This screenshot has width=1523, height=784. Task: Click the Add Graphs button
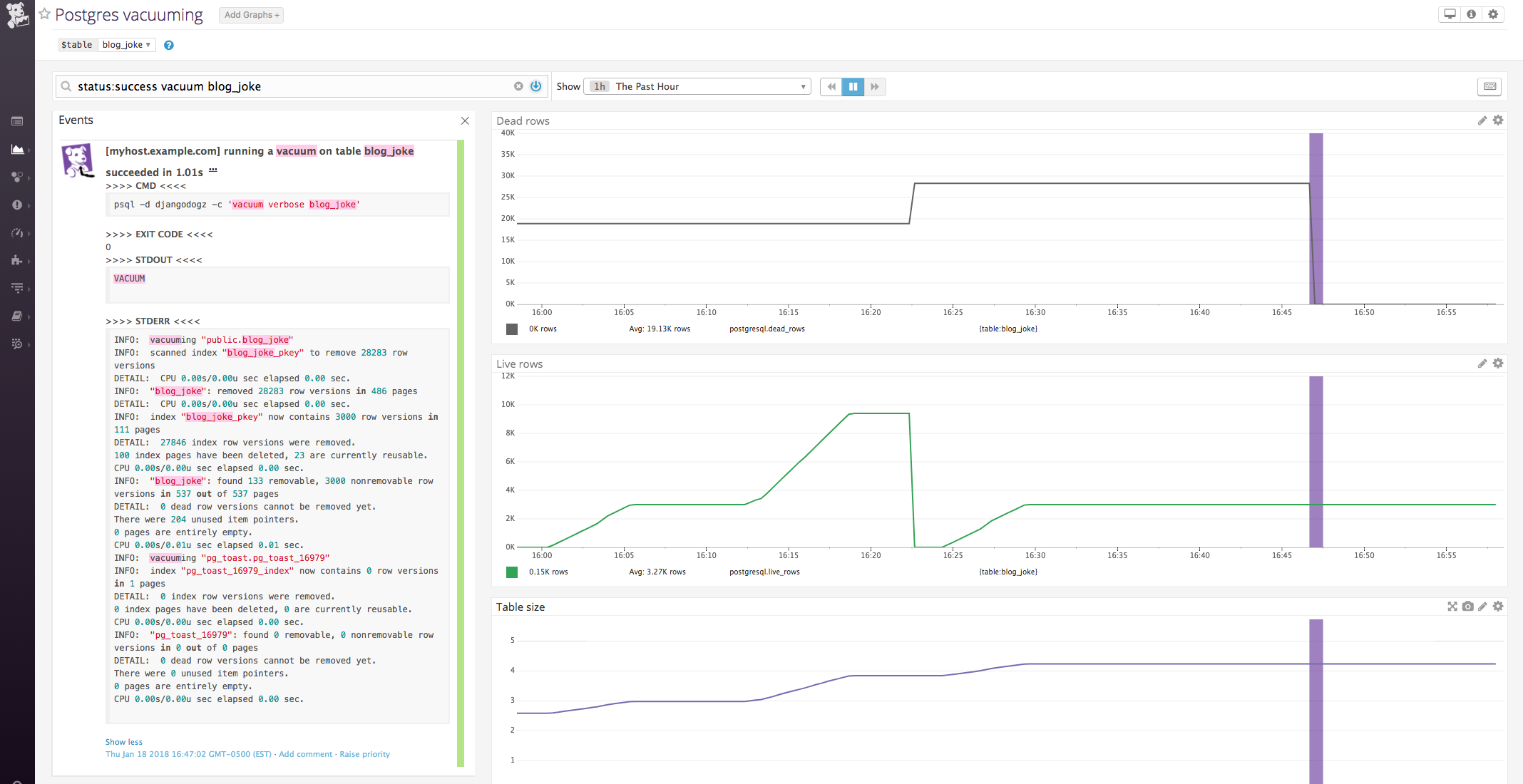[251, 15]
